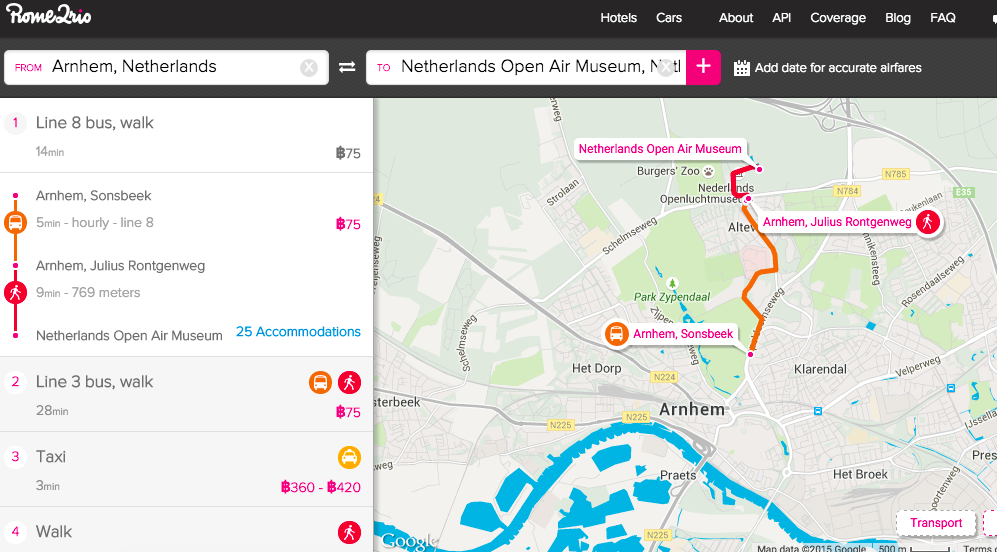Click the Het Dorp label on map
The width and height of the screenshot is (997, 552).
pyautogui.click(x=595, y=368)
